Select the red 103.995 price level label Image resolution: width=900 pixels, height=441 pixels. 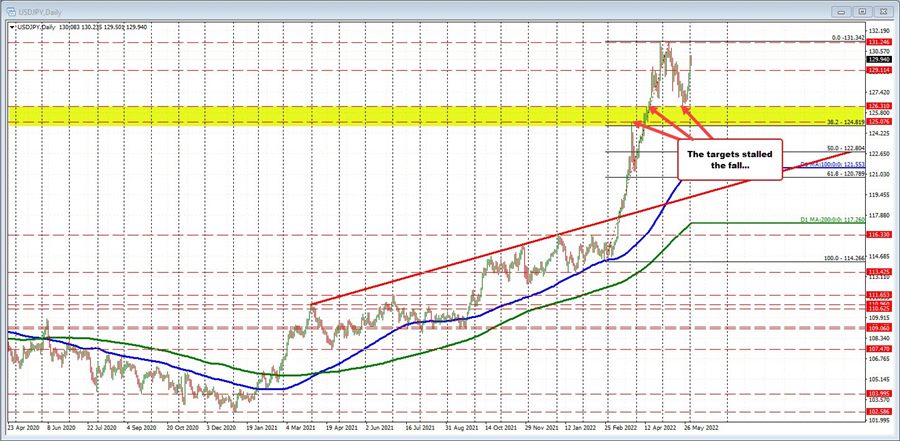pyautogui.click(x=879, y=393)
